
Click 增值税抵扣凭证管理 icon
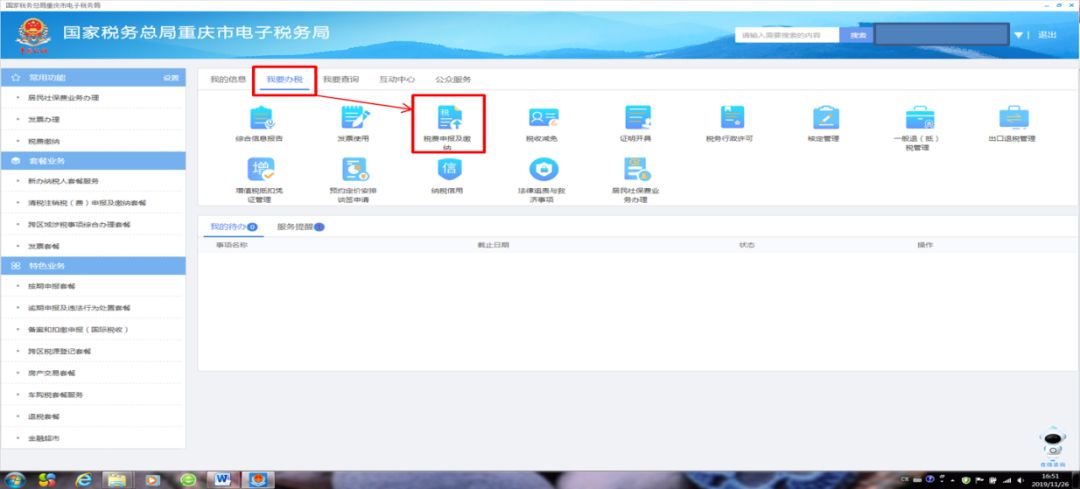point(258,170)
